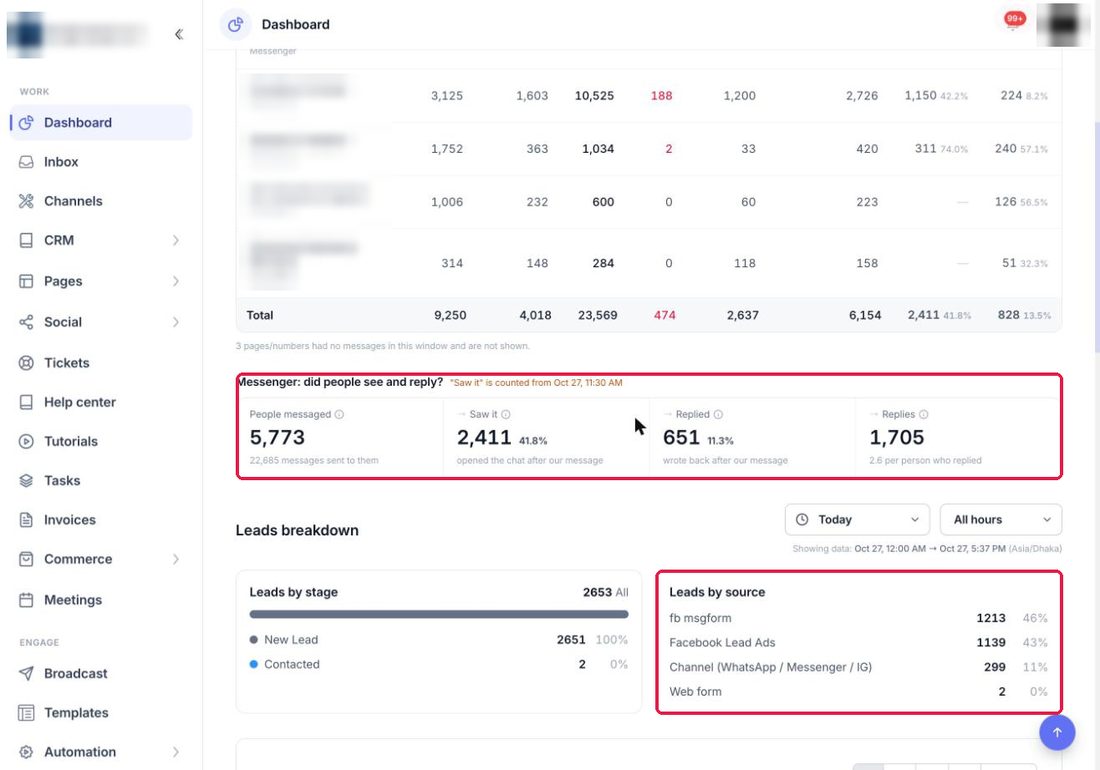Click the Broadcast paper-plane icon

pyautogui.click(x=26, y=673)
